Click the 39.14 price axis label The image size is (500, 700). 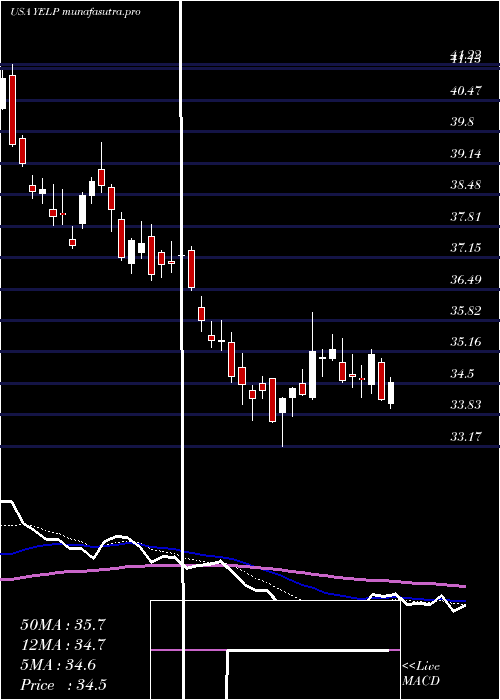click(x=466, y=154)
